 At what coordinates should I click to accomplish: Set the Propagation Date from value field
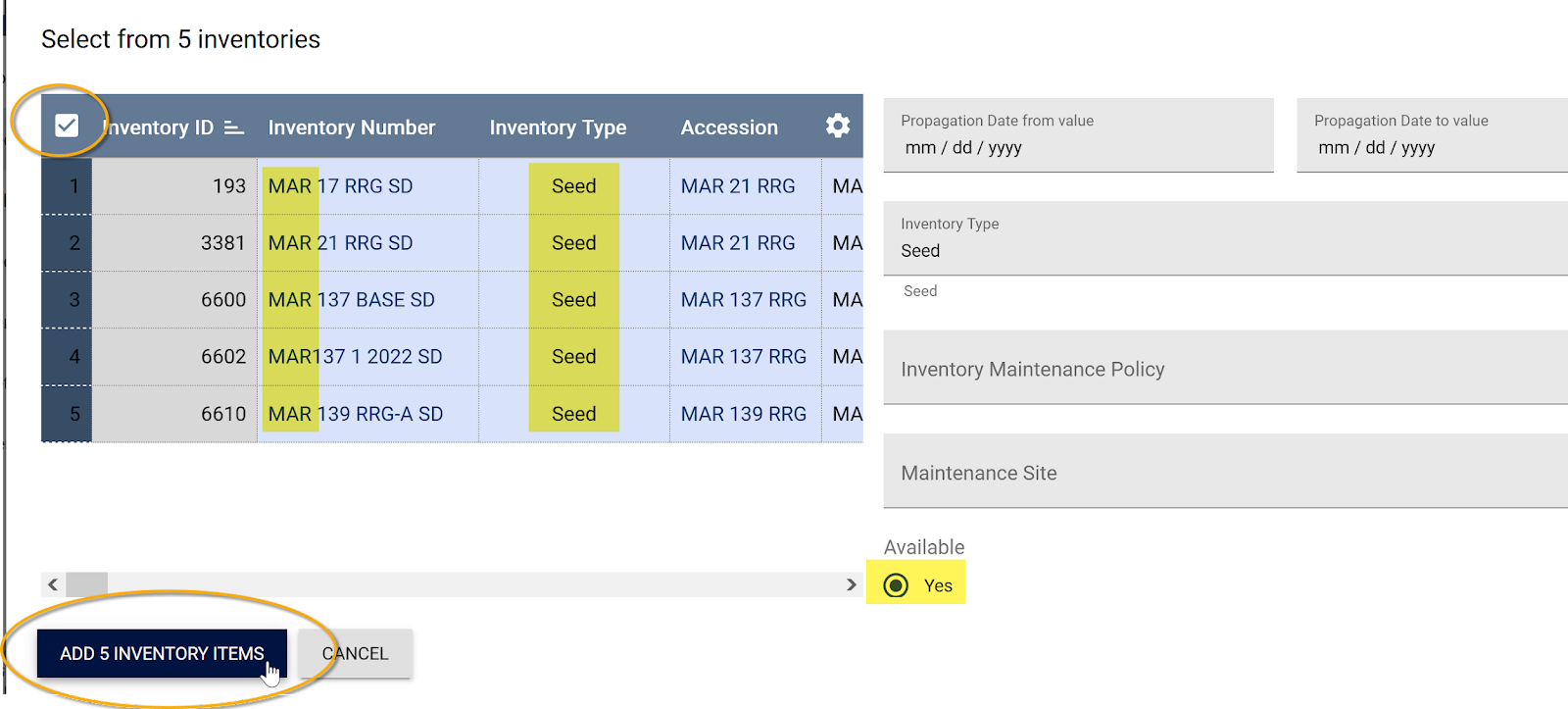click(1078, 135)
